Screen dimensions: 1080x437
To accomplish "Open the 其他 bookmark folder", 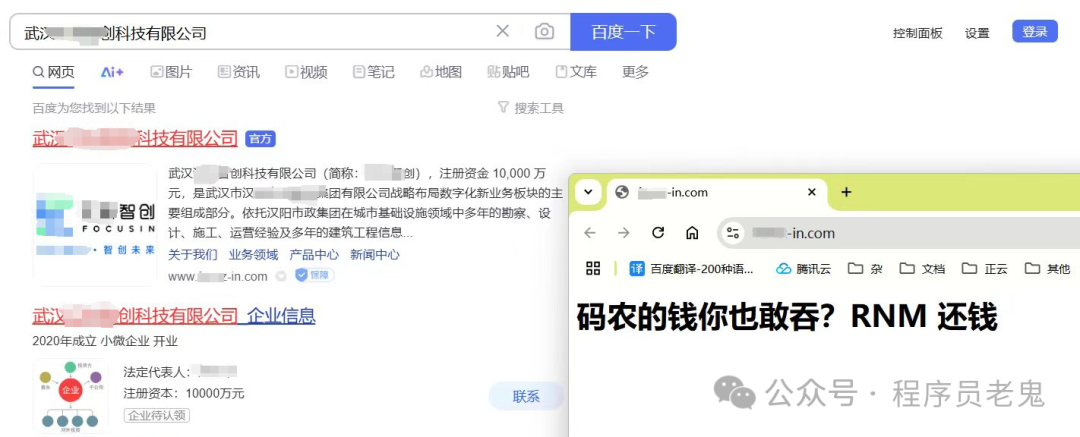I will point(1048,269).
